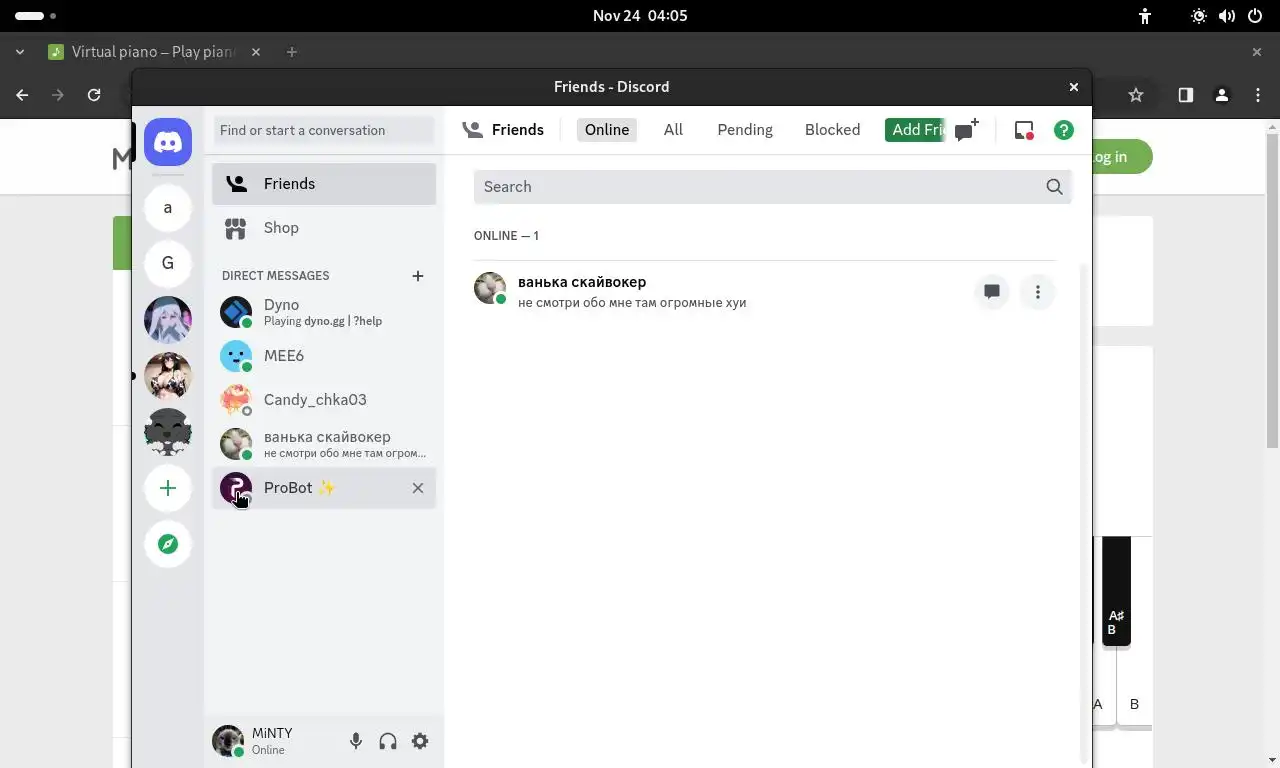Open the server labeled 'G'
The height and width of the screenshot is (768, 1280).
[x=168, y=263]
